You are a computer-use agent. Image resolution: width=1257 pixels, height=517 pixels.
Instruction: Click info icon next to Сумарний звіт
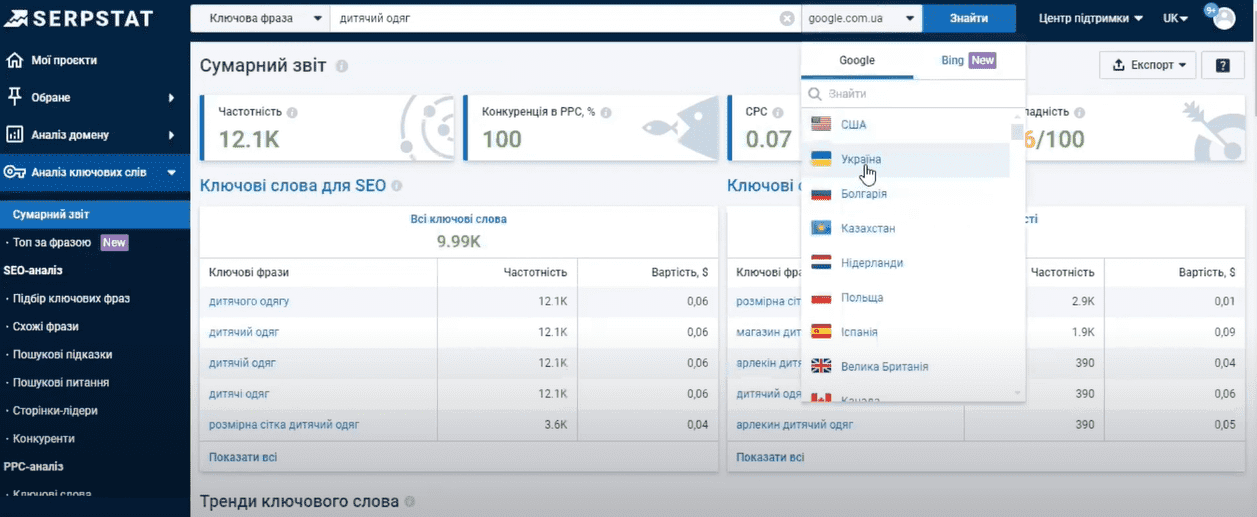tap(342, 66)
